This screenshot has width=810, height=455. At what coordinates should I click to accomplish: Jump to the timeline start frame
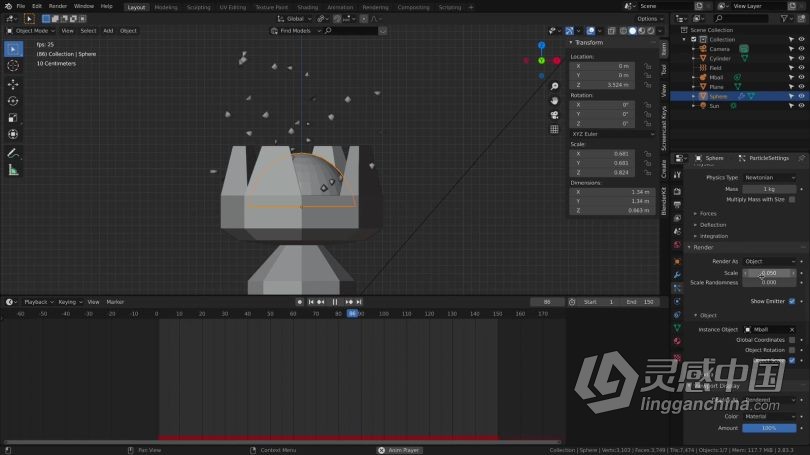(x=311, y=302)
